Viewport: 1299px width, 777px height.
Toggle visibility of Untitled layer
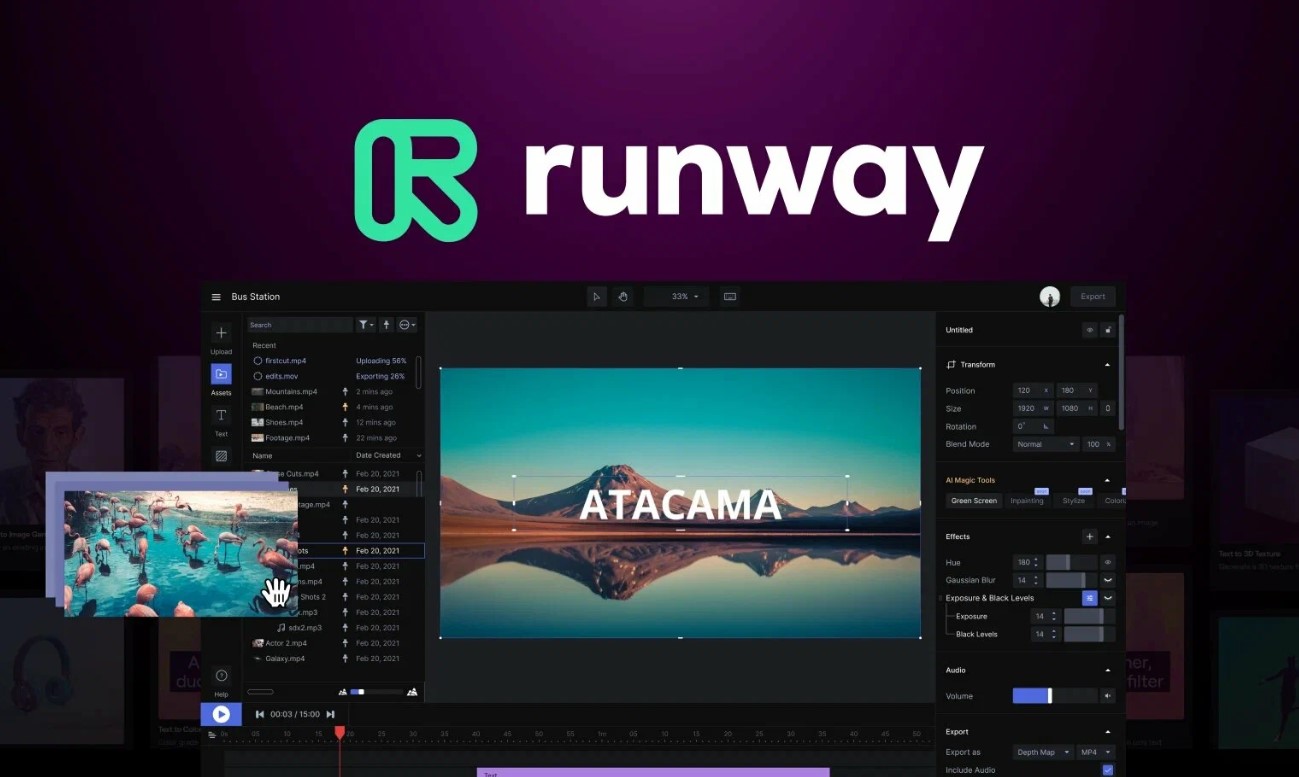pos(1089,330)
